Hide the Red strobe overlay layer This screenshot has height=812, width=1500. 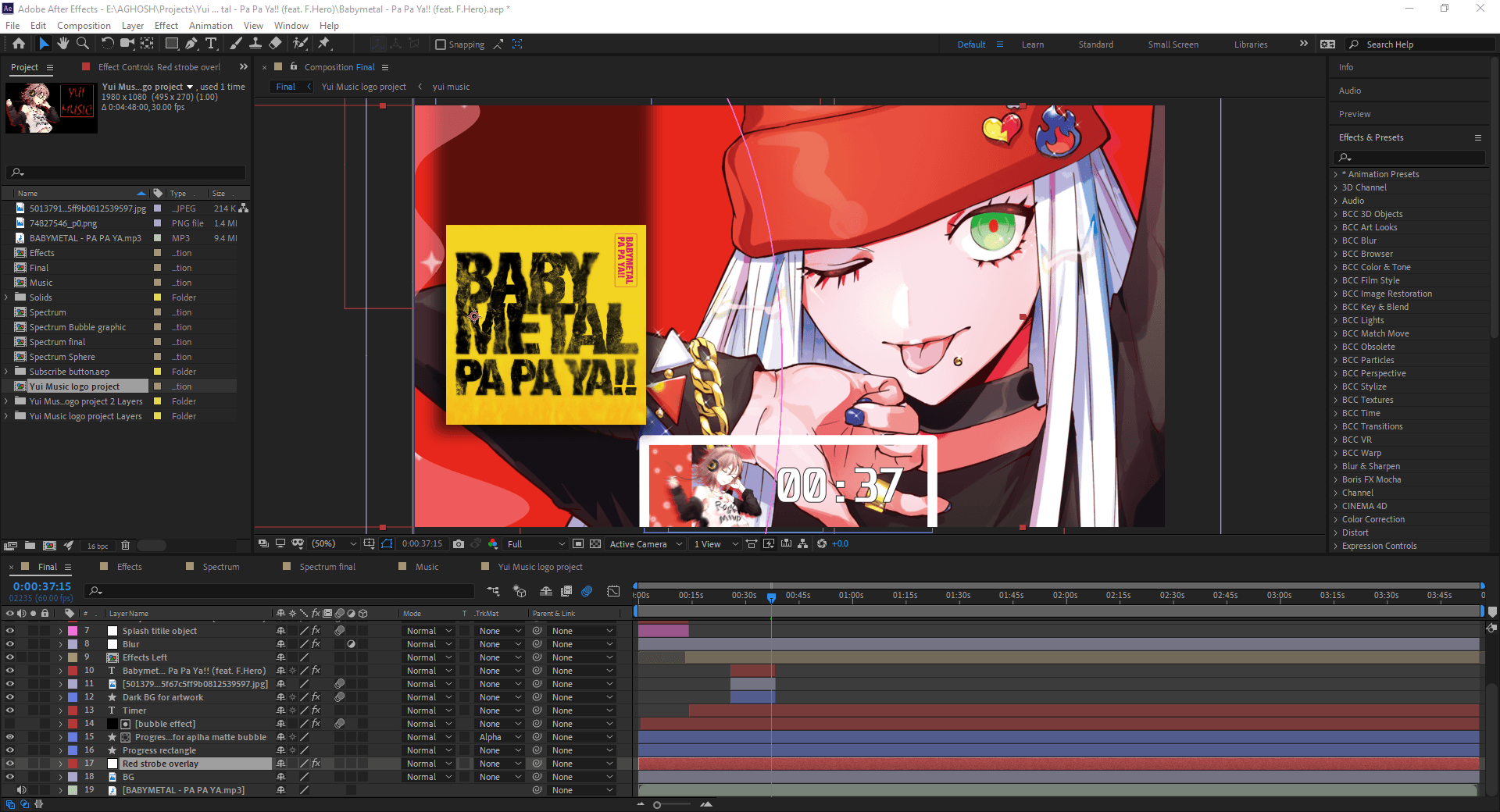pos(10,763)
